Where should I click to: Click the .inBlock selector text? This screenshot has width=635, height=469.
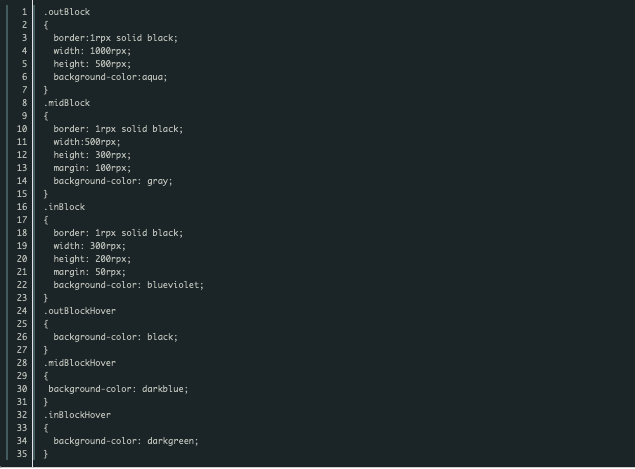coord(64,206)
